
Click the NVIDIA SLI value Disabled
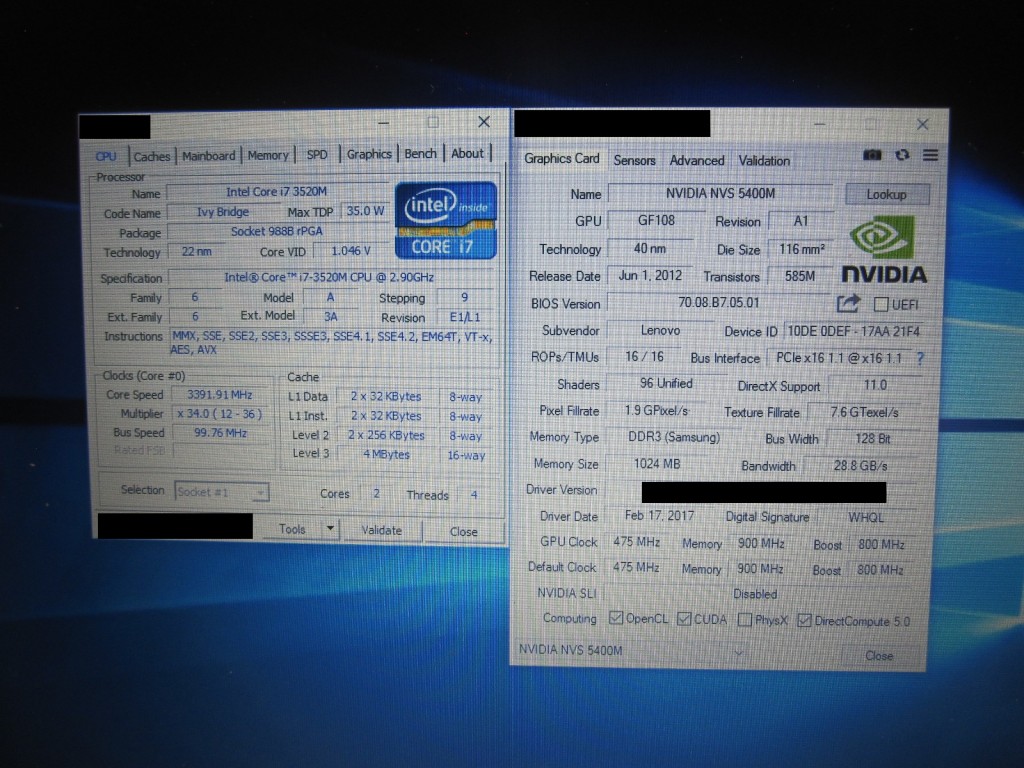755,594
